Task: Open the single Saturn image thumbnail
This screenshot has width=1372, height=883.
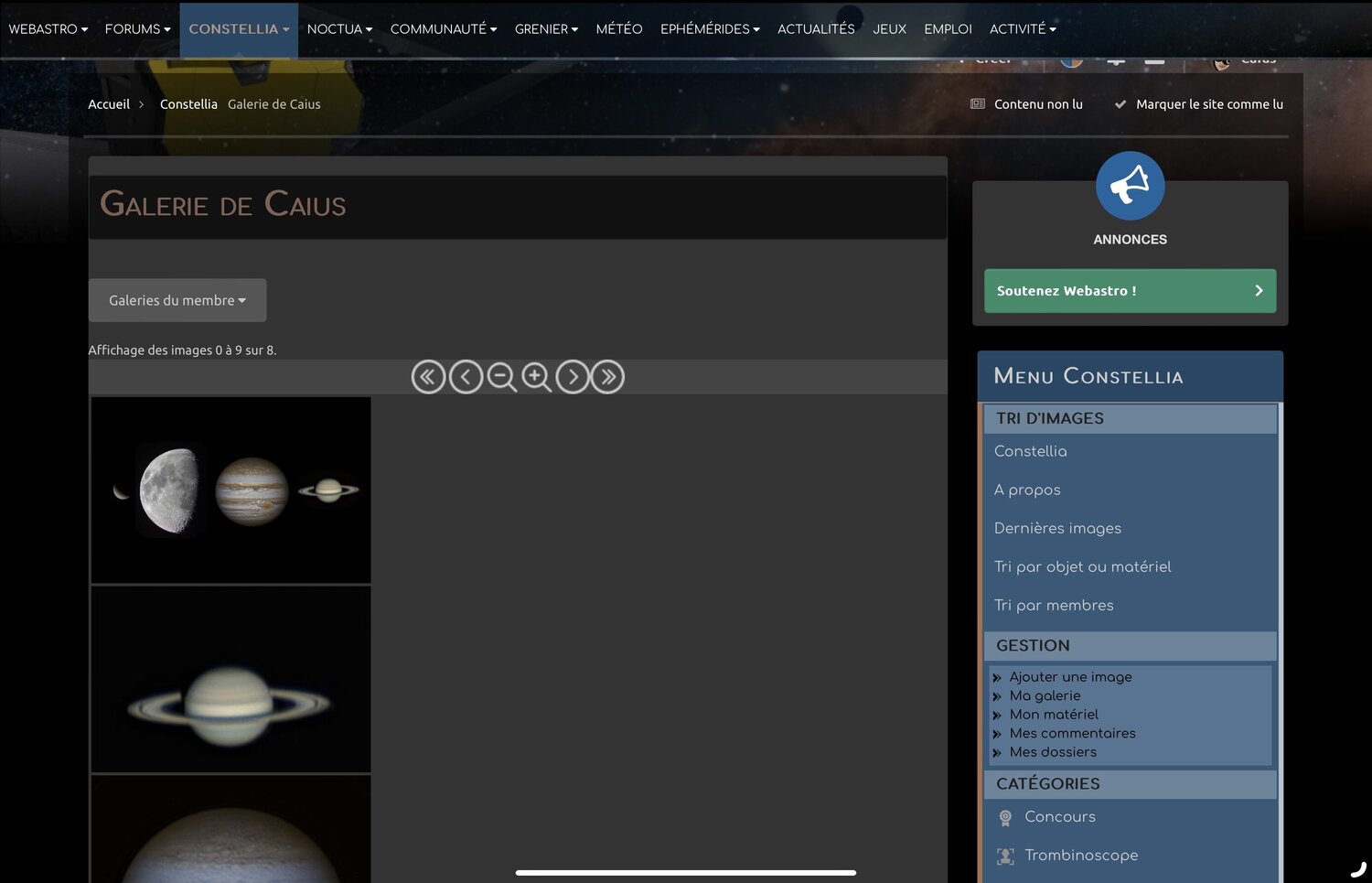Action: click(230, 680)
